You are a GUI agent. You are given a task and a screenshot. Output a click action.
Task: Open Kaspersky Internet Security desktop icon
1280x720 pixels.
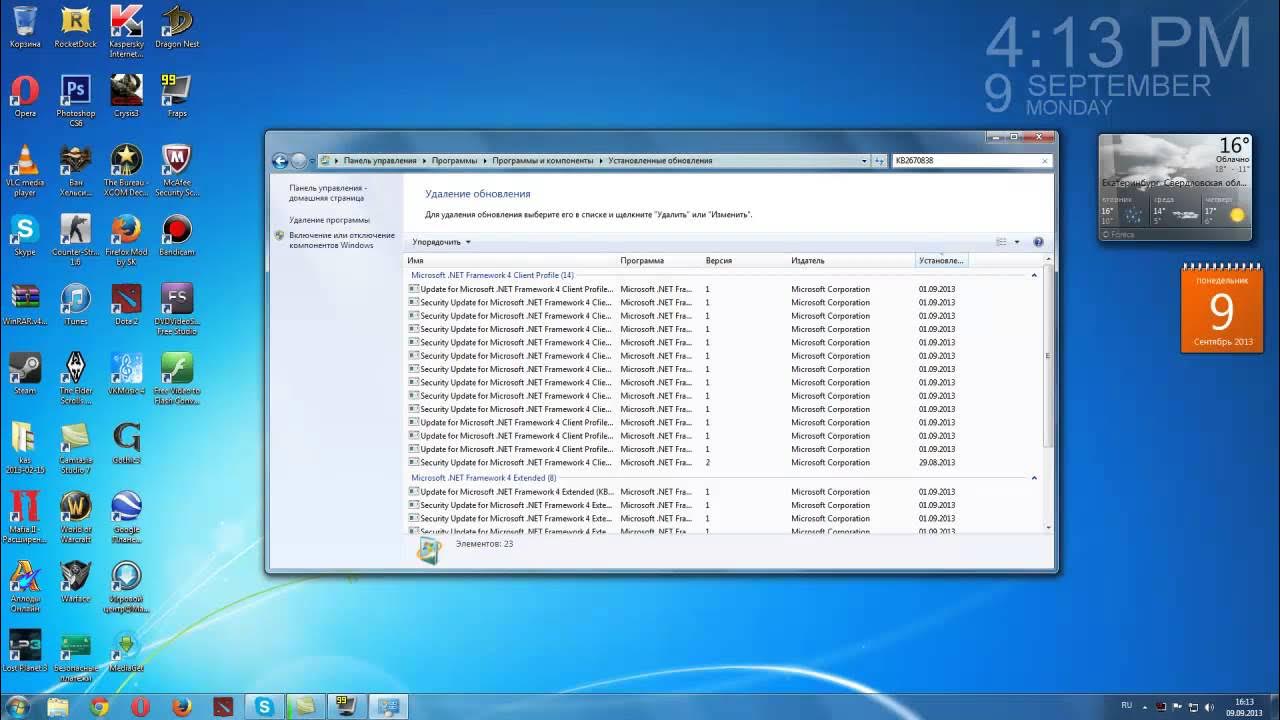[x=126, y=31]
